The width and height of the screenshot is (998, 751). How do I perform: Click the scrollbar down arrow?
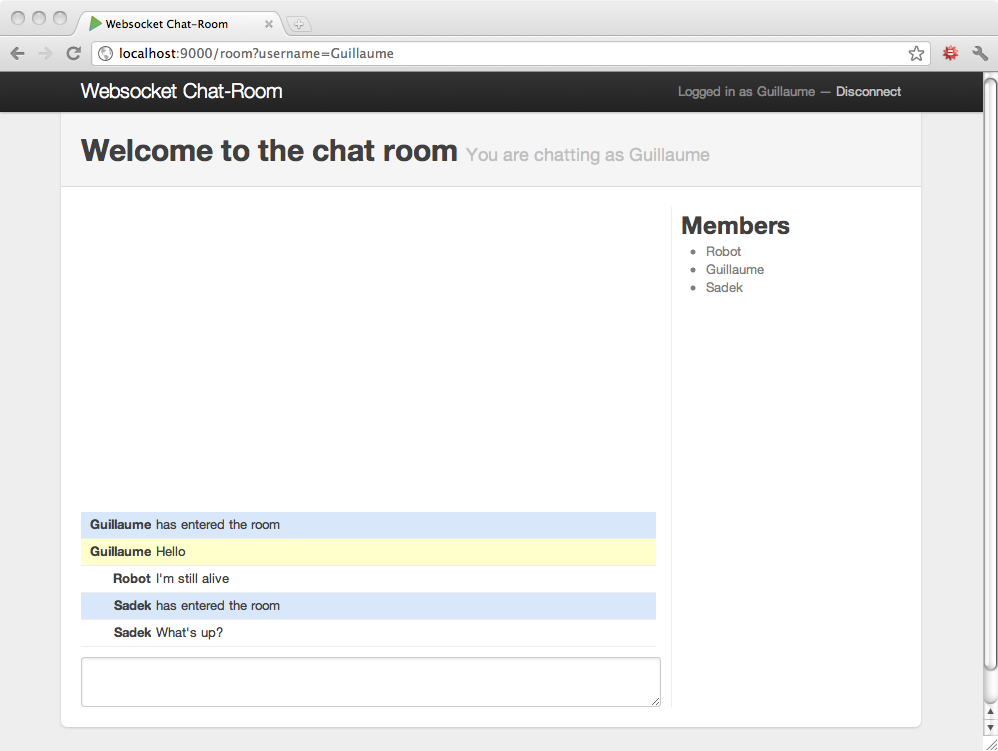pyautogui.click(x=990, y=727)
